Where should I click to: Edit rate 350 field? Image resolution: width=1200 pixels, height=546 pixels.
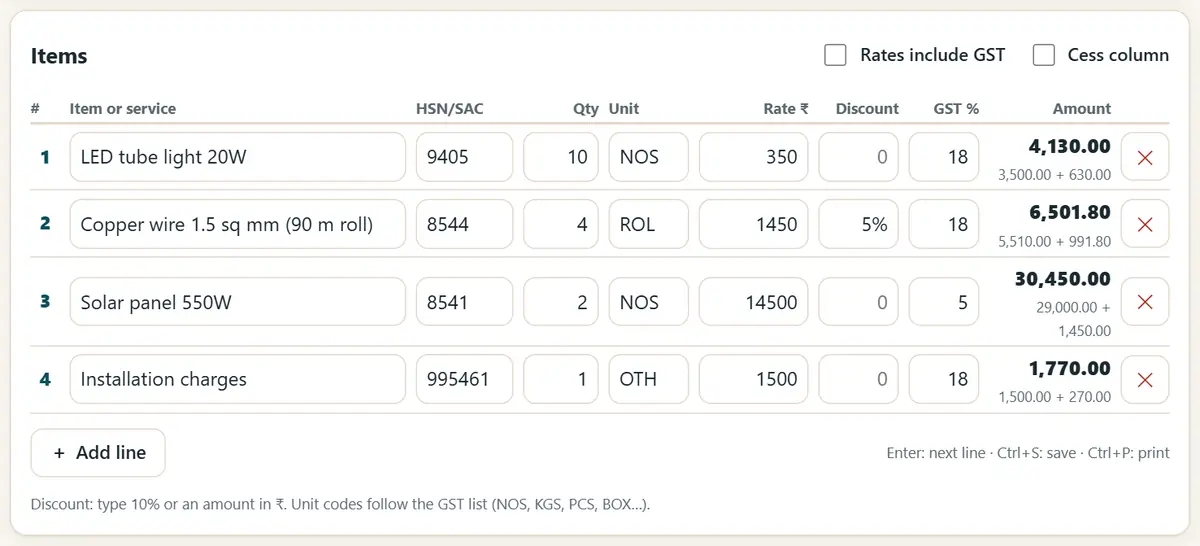point(754,157)
